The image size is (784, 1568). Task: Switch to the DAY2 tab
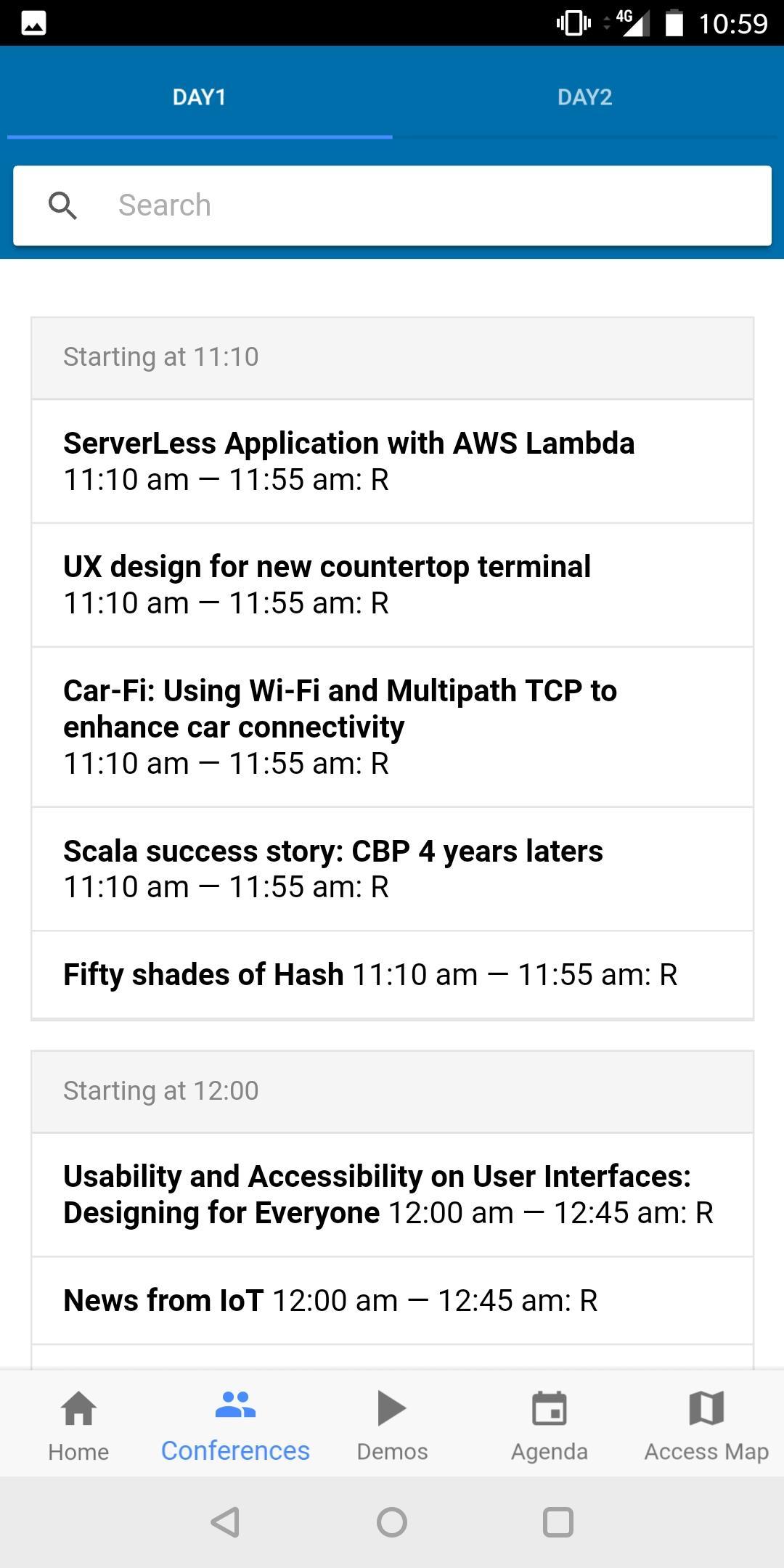point(584,97)
